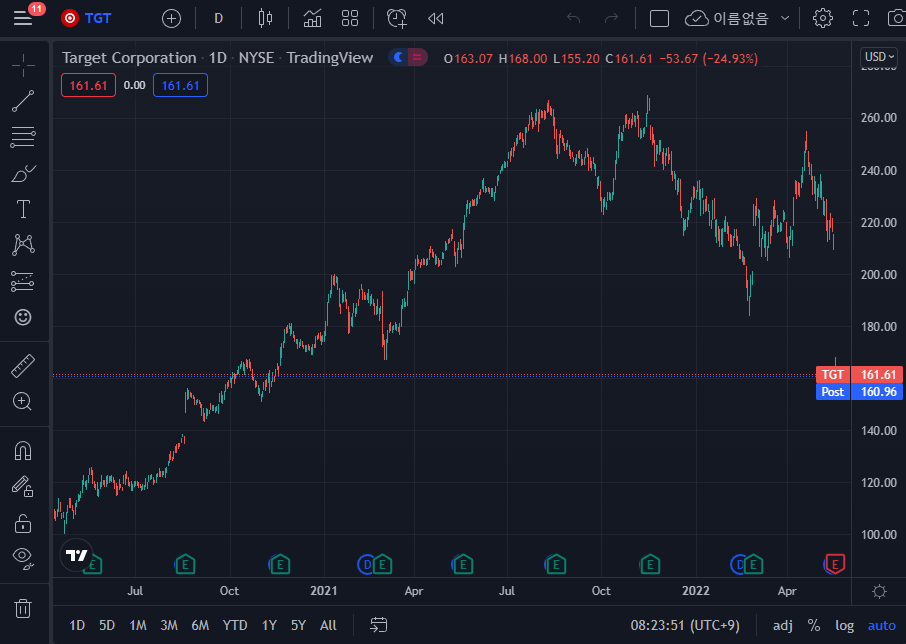
Task: Select the 1M time range
Action: tap(138, 625)
